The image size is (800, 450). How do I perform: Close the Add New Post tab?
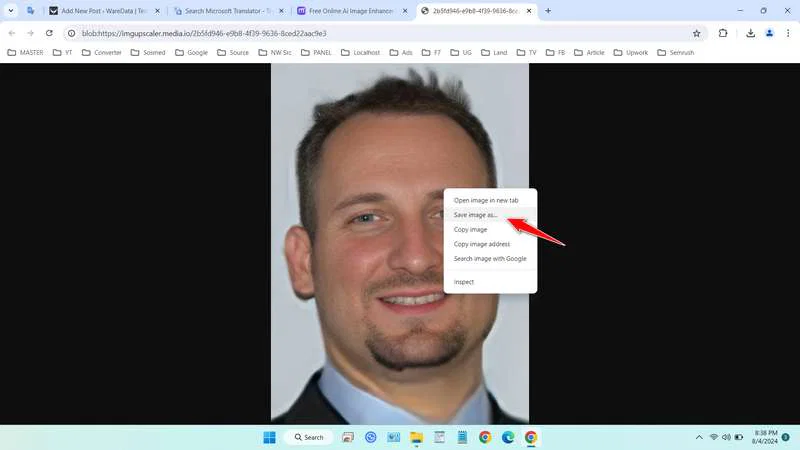(157, 11)
